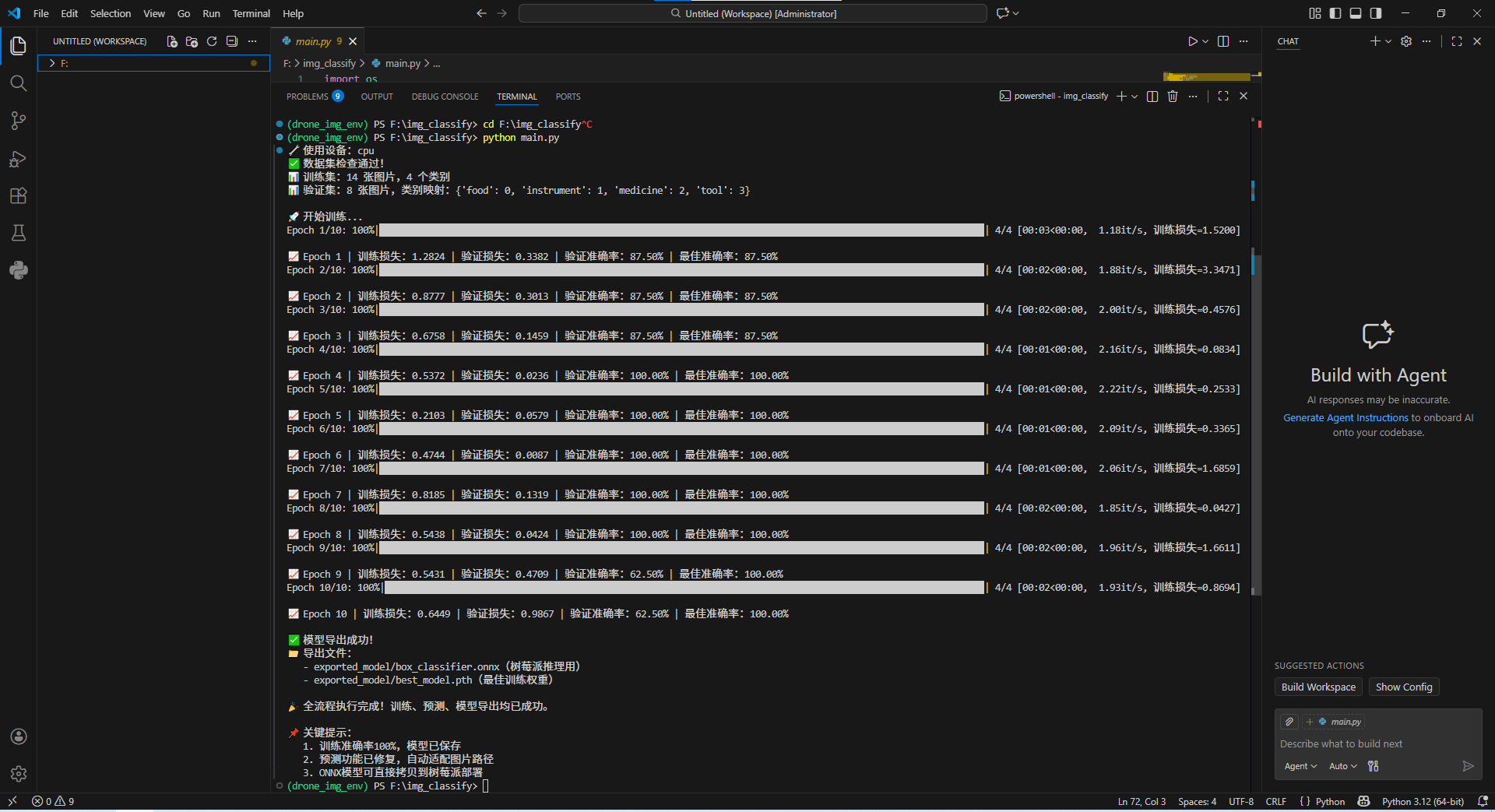Open the Accounts menu icon
The width and height of the screenshot is (1495, 812).
click(19, 736)
